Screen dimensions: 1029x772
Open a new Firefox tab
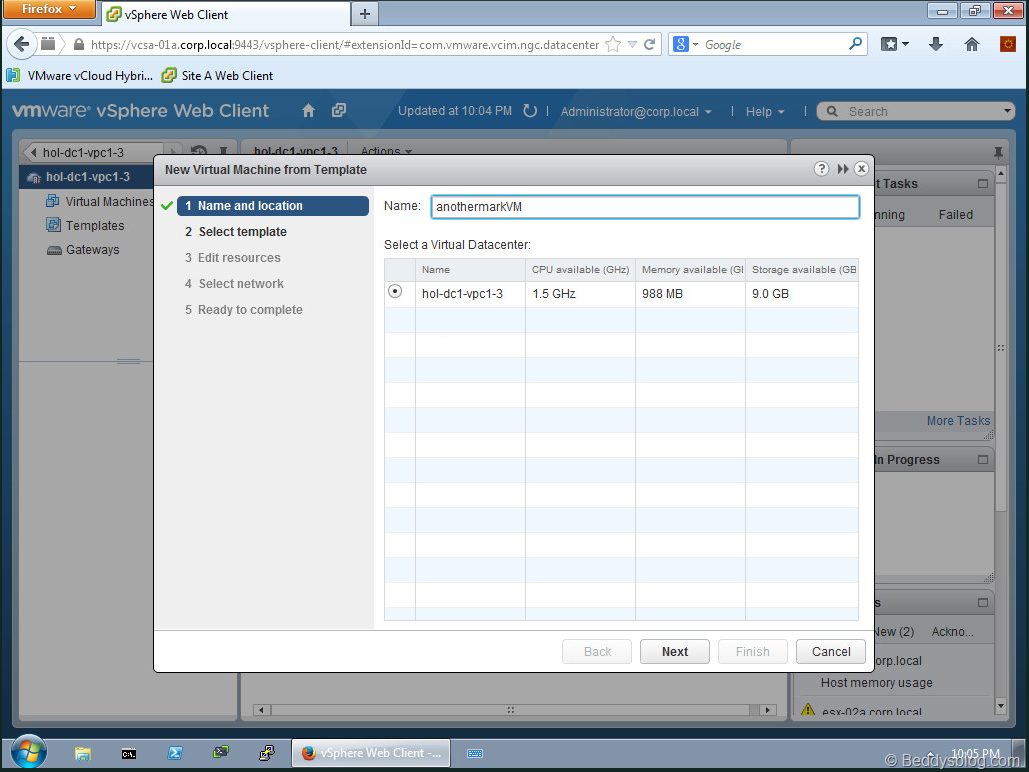365,14
